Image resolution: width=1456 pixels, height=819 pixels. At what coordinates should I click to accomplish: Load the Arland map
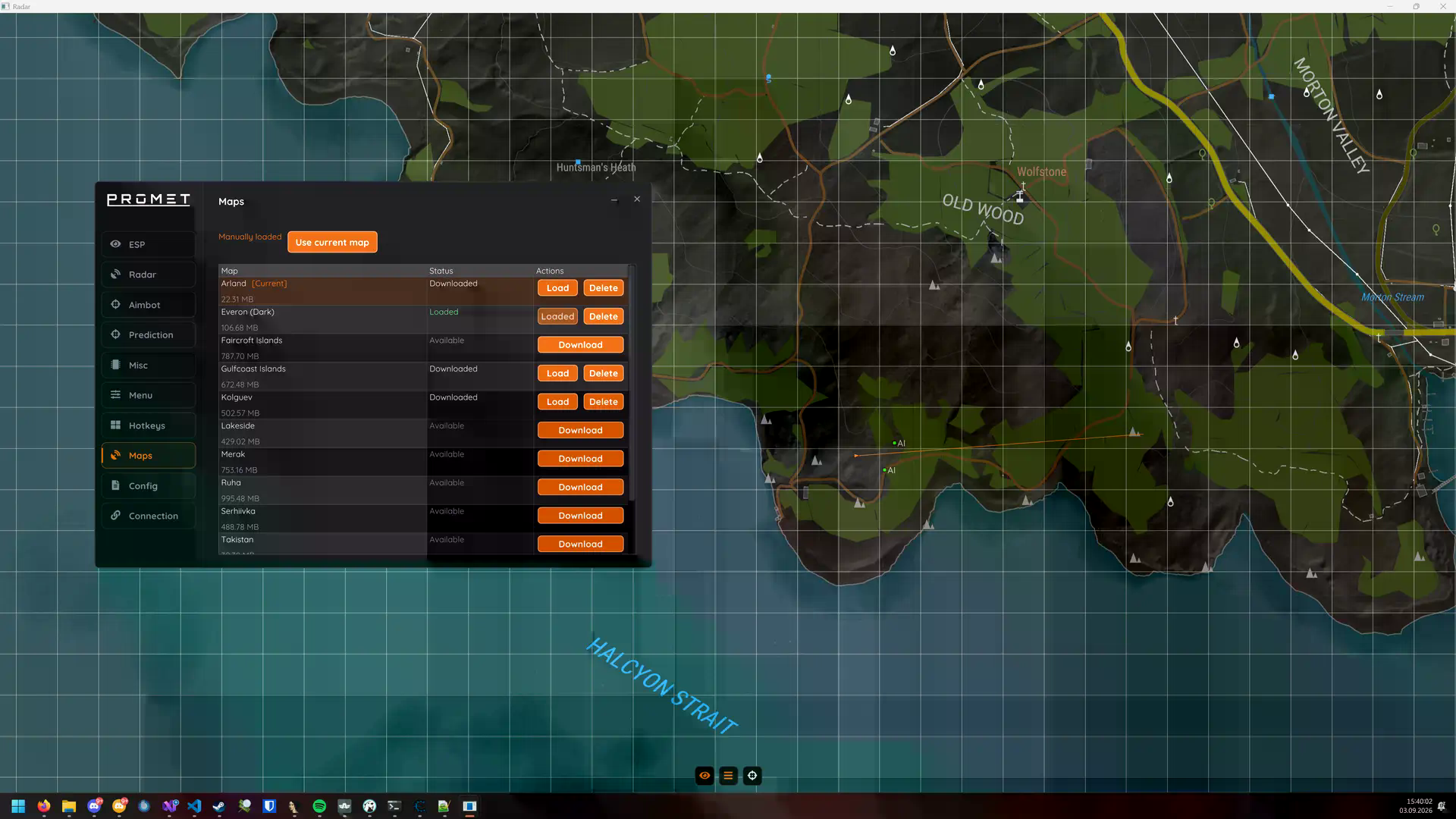557,288
